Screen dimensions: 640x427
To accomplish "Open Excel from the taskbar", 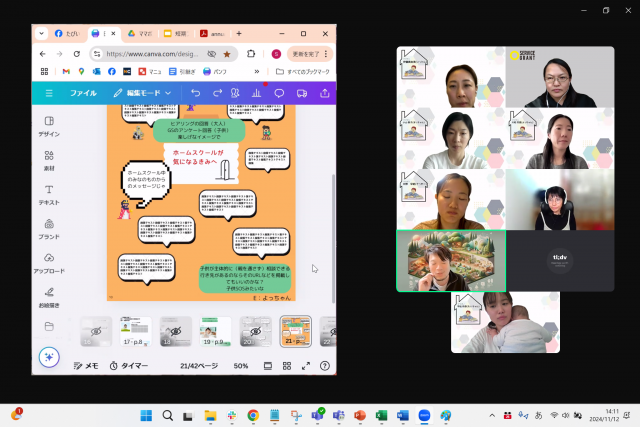I will point(381,416).
